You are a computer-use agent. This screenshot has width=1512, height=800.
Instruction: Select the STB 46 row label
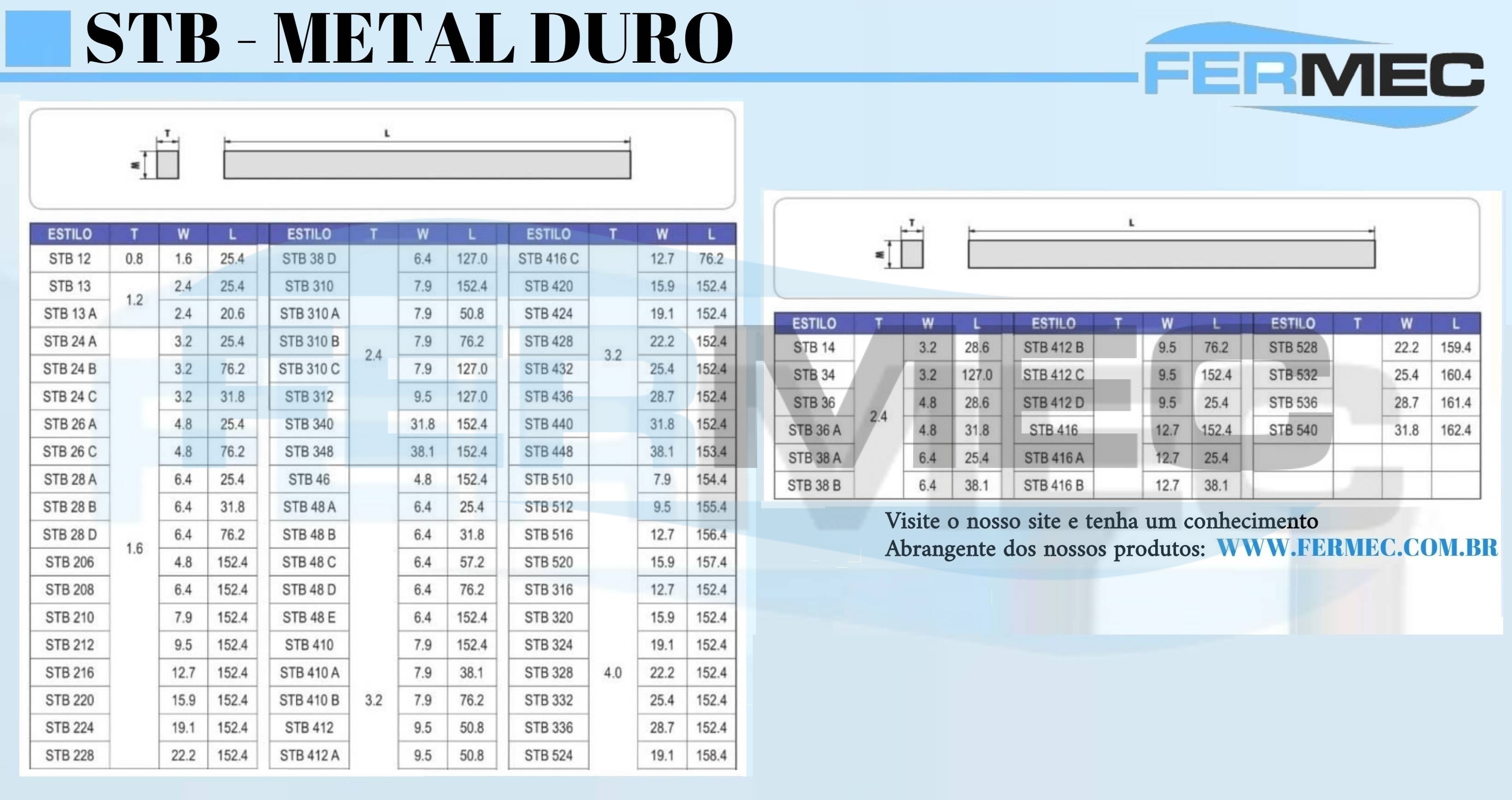[x=309, y=480]
